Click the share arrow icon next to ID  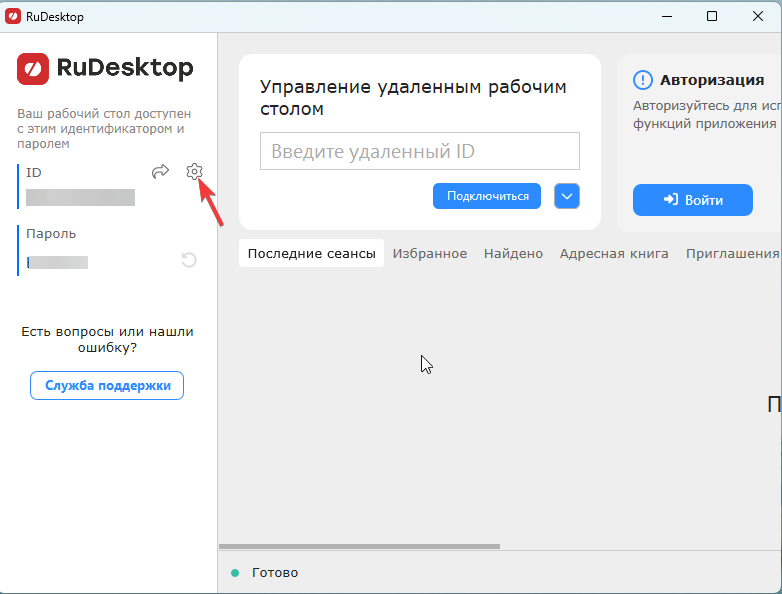[160, 172]
